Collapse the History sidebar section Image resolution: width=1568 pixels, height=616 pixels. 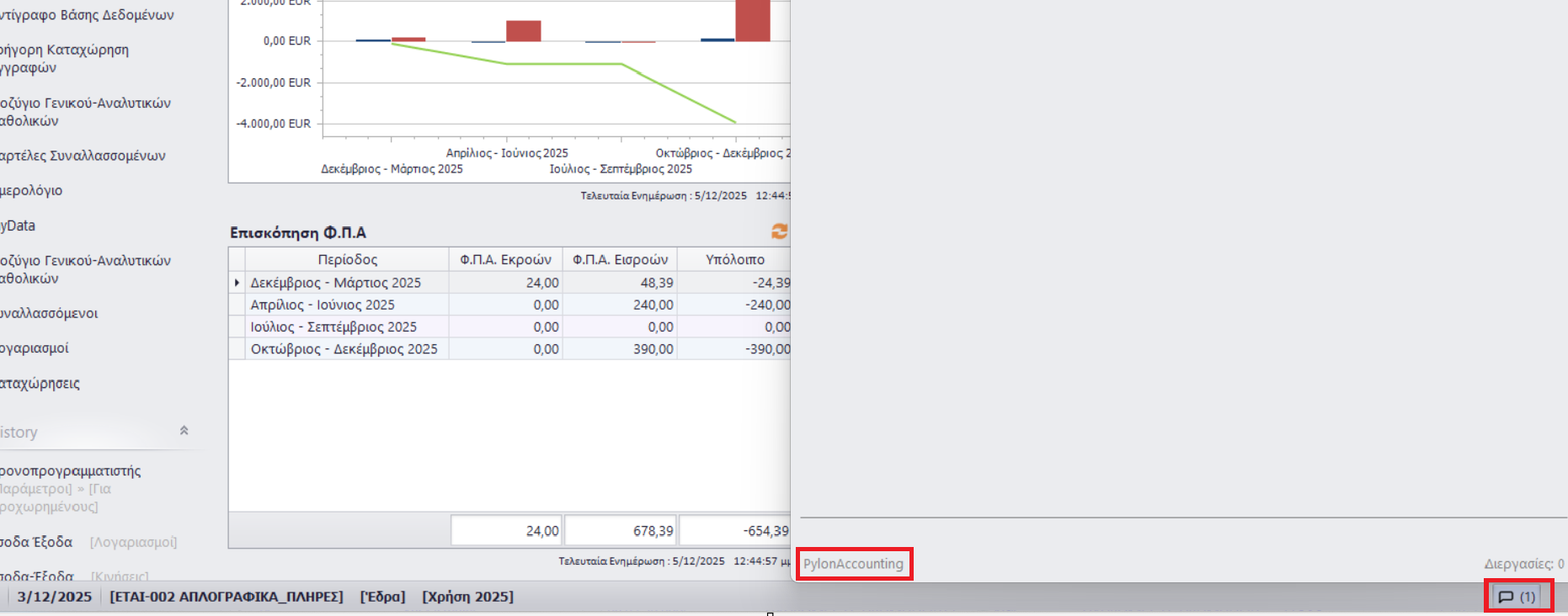tap(184, 431)
